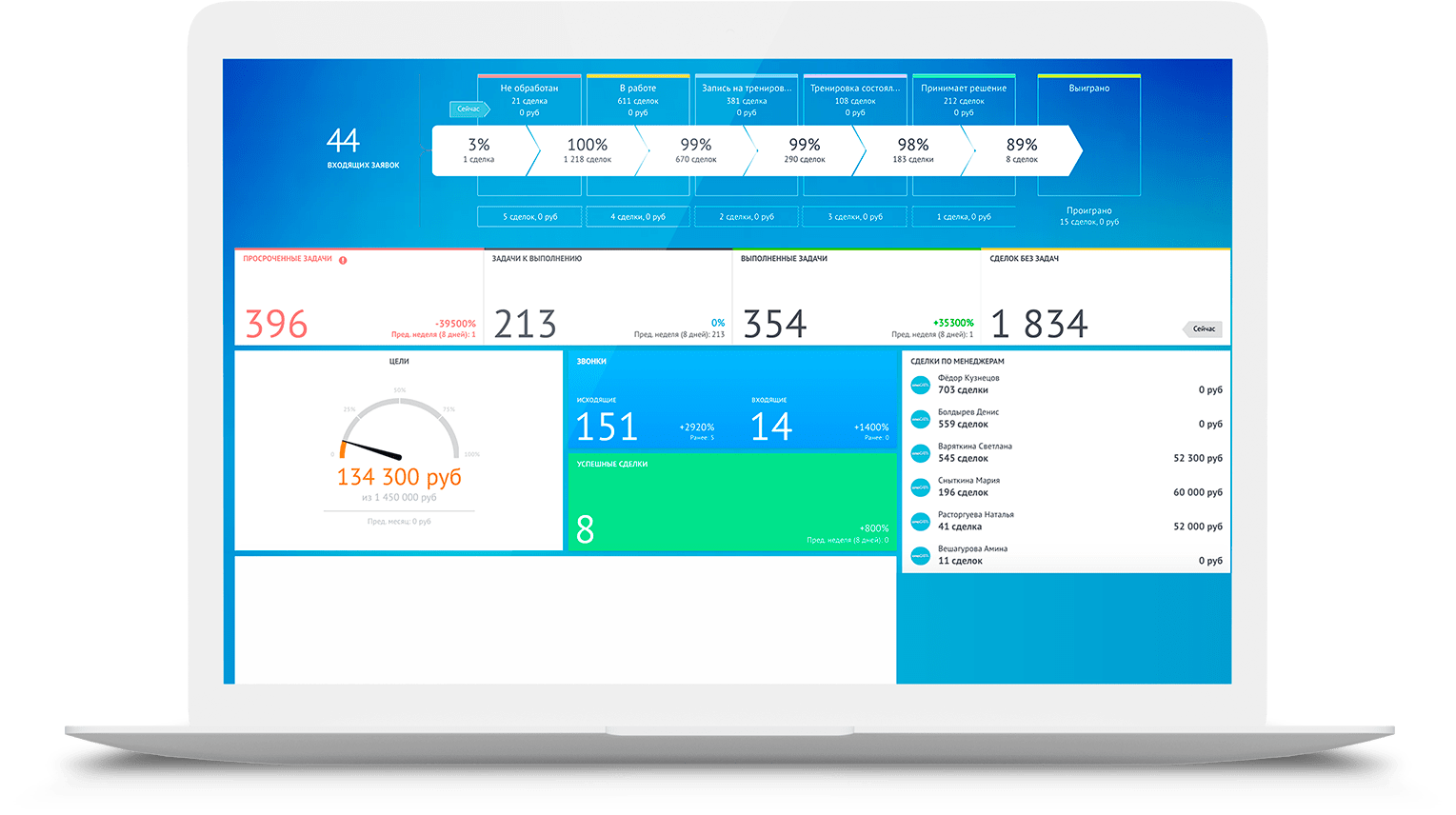
Task: Click '11 сделок' under Вешагурова Амина
Action: coord(960,562)
